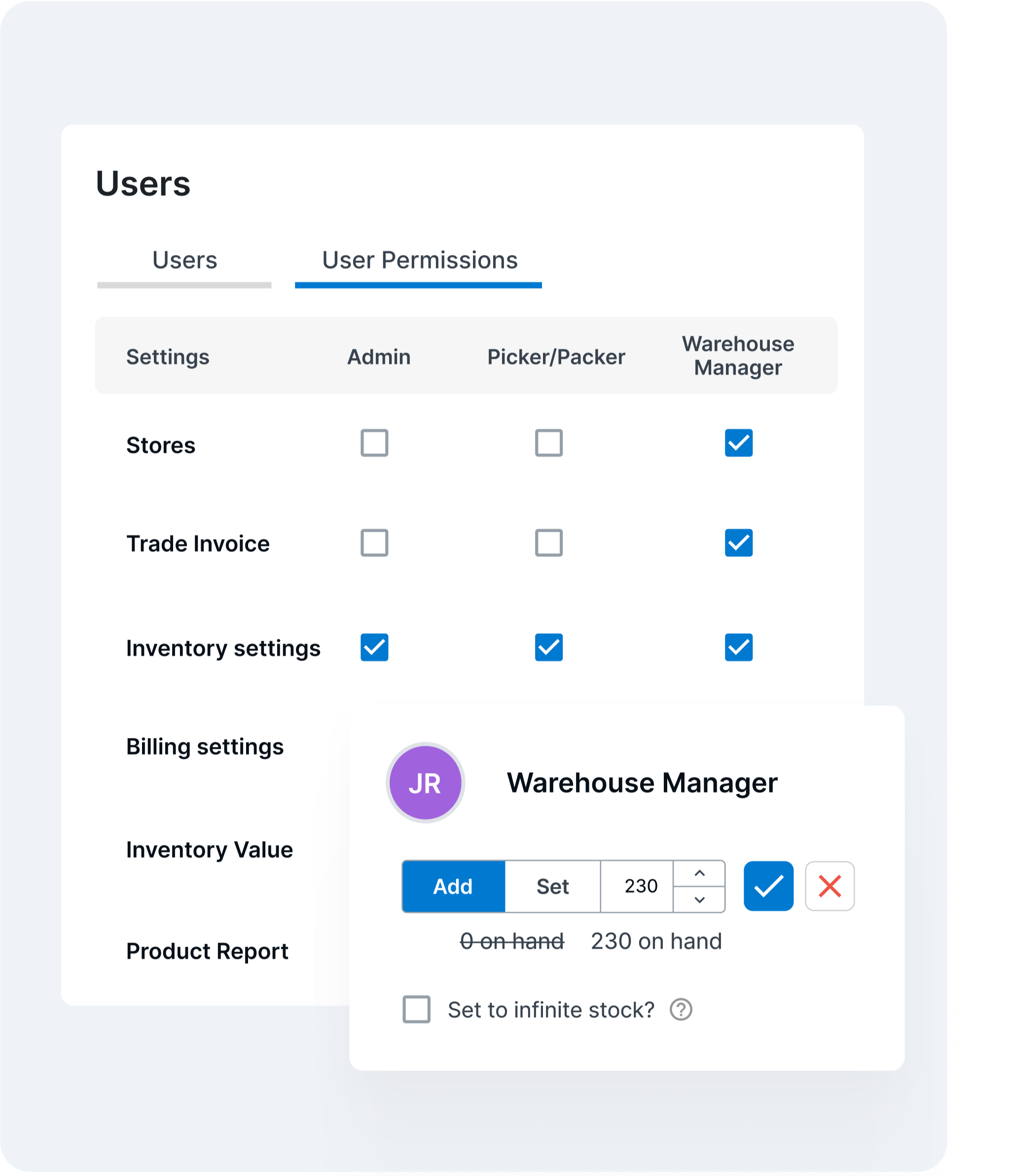
Task: Uncheck Stores for Warehouse Manager
Action: pyautogui.click(x=738, y=442)
